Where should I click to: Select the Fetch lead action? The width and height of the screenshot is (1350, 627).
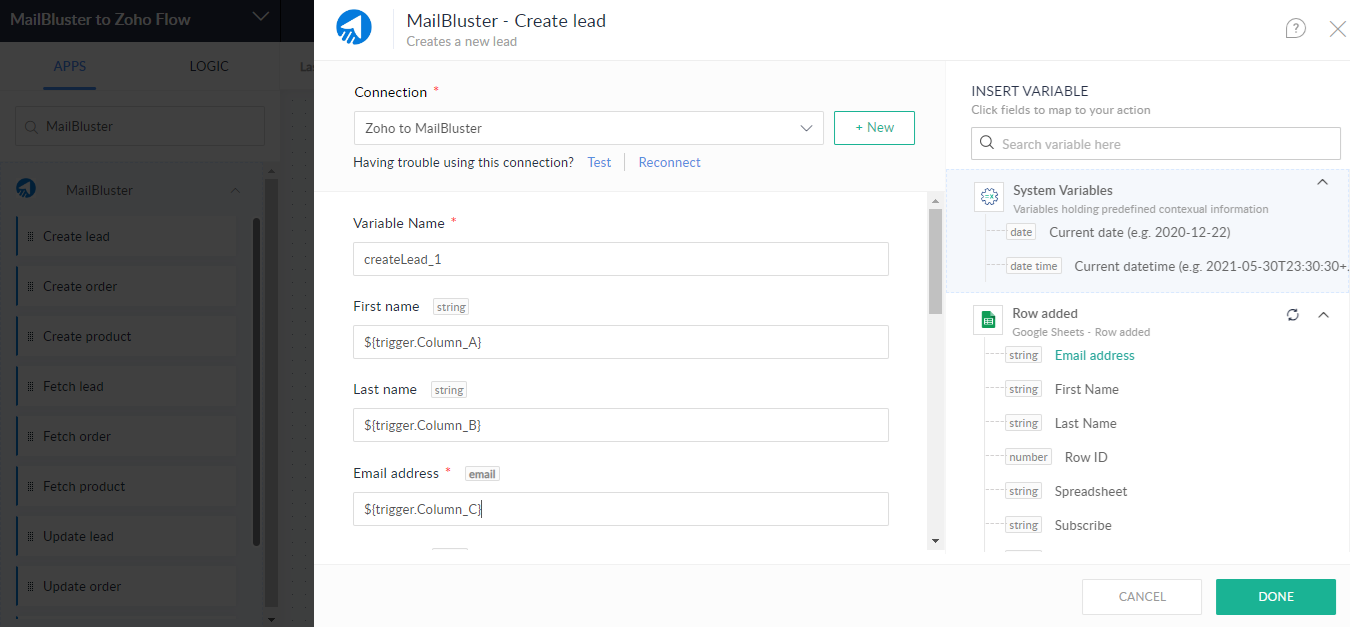tap(127, 387)
